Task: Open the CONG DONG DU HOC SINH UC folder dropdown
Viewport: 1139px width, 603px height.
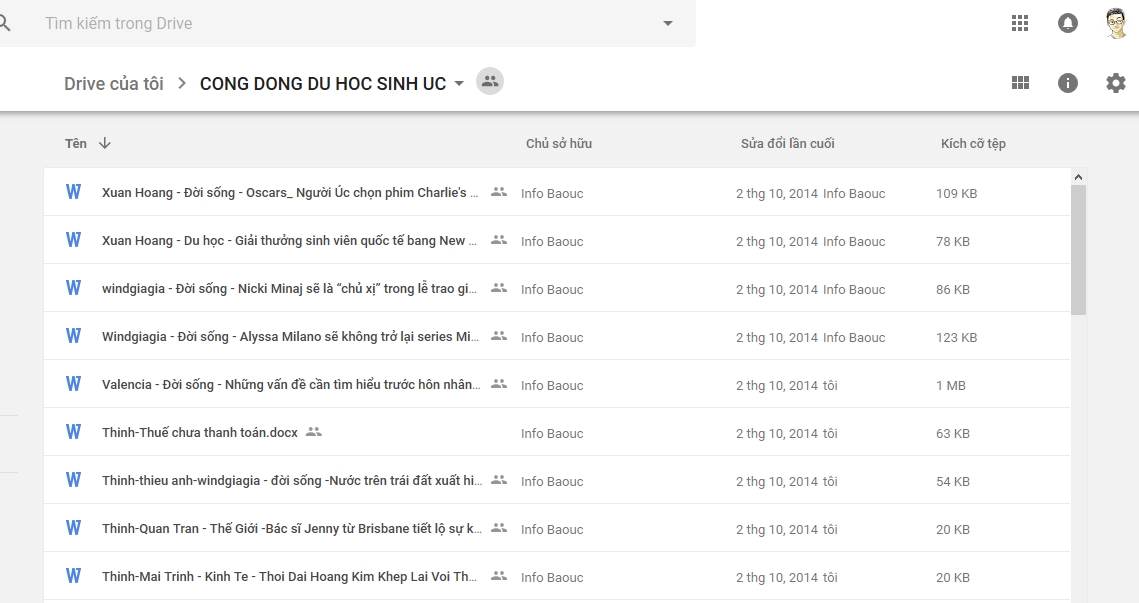Action: pyautogui.click(x=459, y=84)
